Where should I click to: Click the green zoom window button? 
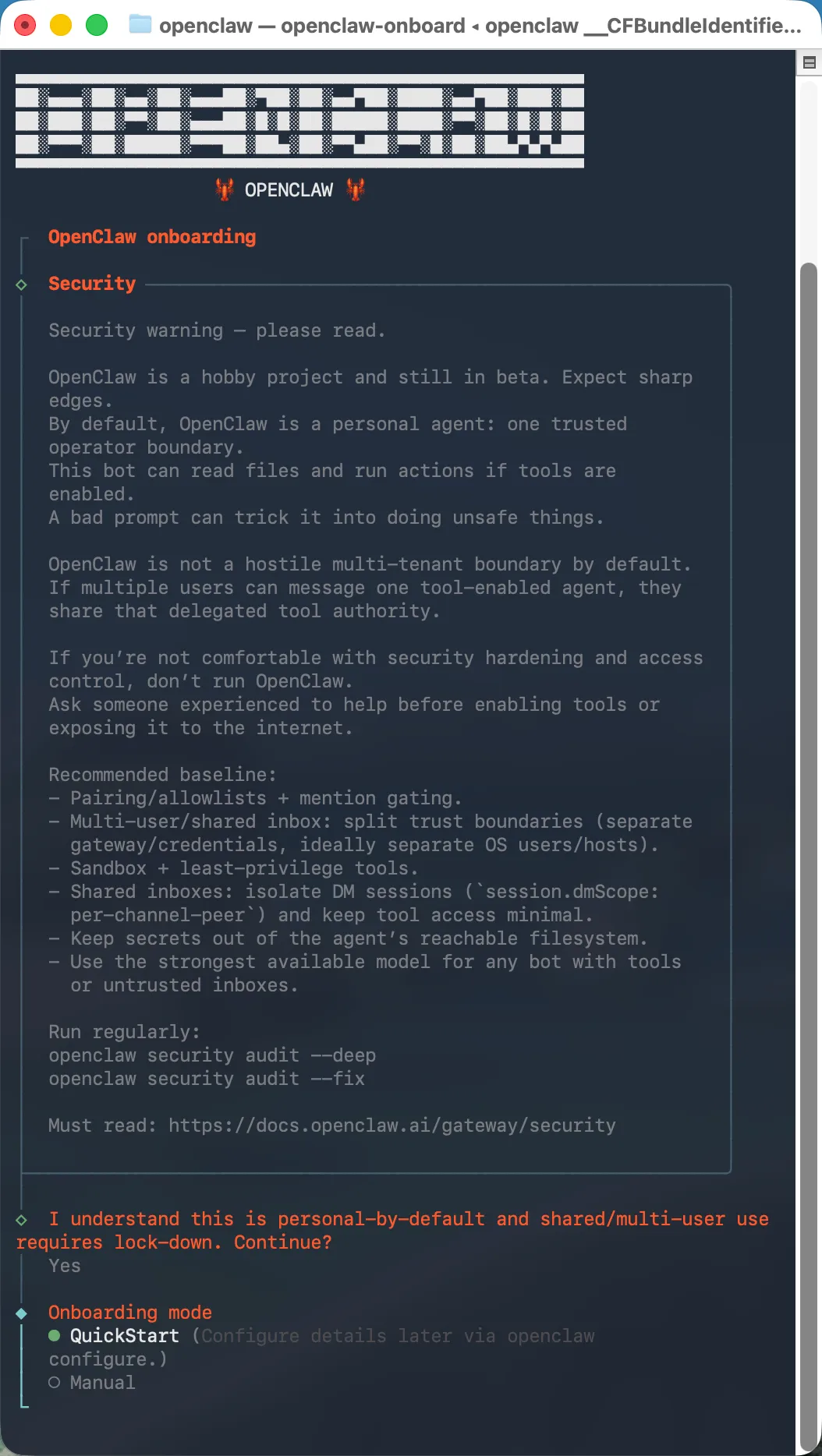(x=97, y=25)
